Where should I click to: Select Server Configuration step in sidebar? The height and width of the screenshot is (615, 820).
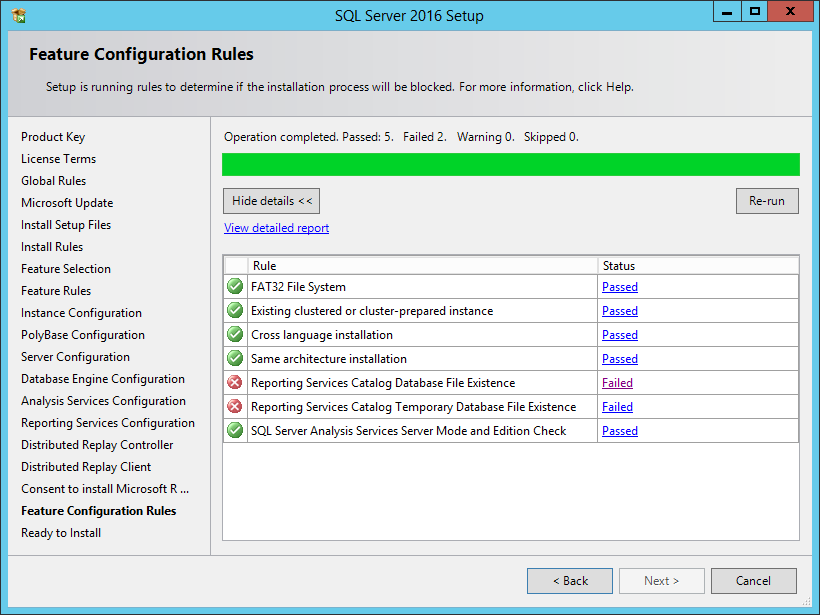[x=75, y=357]
